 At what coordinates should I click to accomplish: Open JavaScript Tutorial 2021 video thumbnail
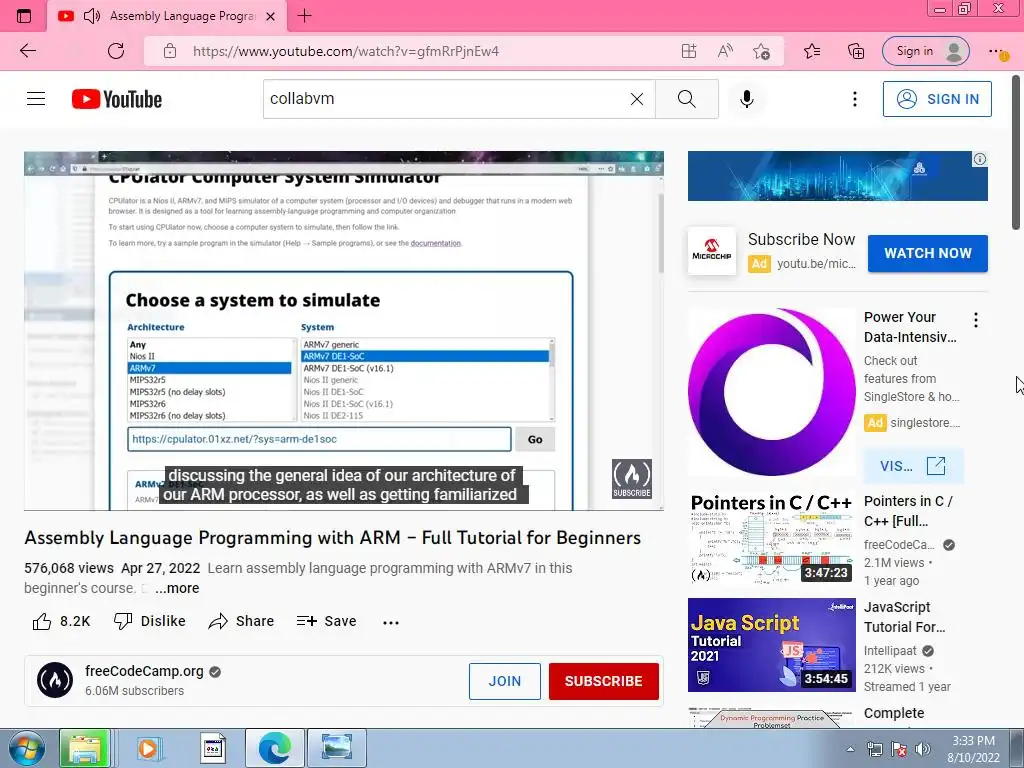click(771, 645)
